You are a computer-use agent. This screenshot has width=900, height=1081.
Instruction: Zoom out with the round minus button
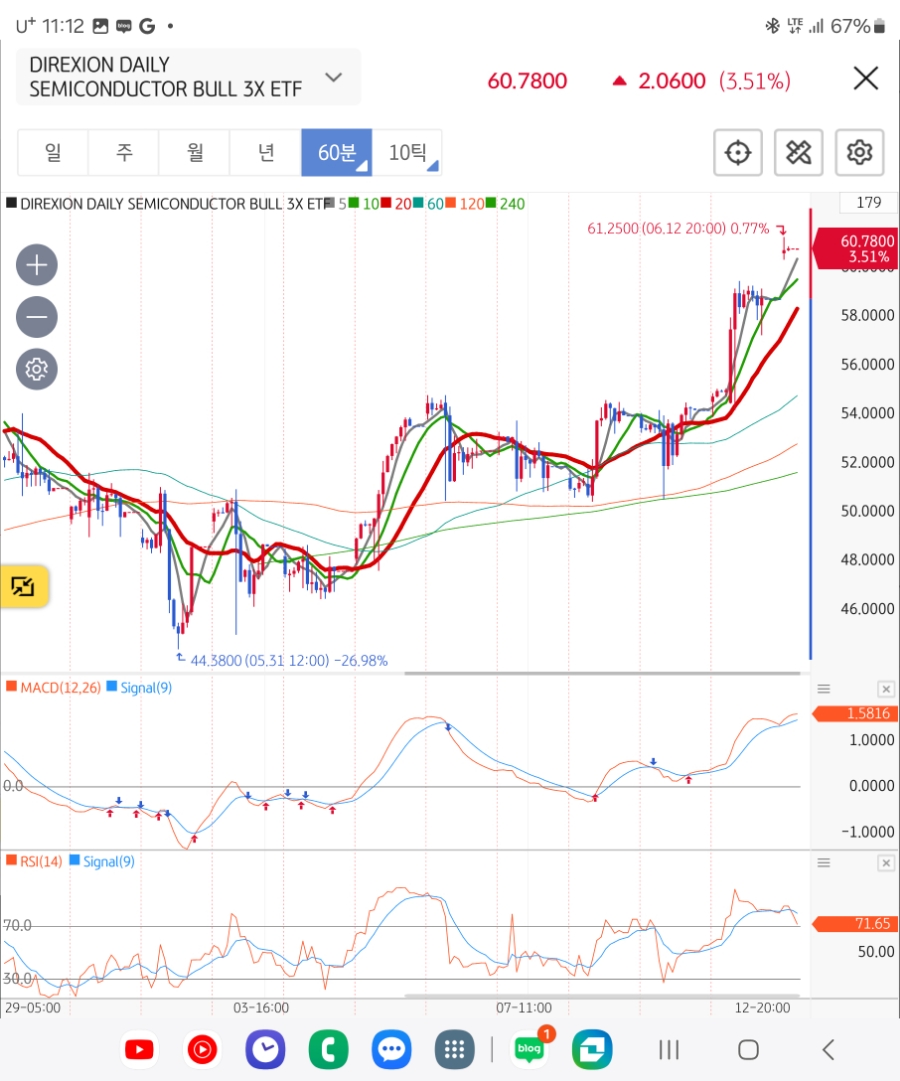[37, 317]
